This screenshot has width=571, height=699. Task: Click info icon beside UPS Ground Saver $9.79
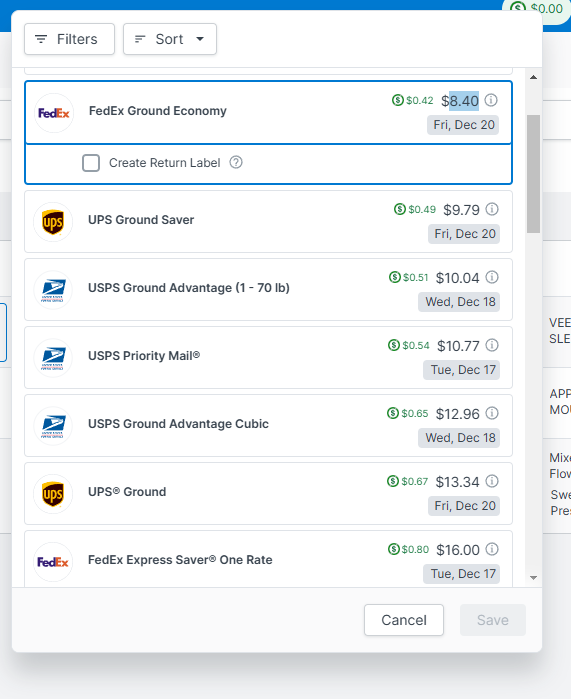click(492, 209)
